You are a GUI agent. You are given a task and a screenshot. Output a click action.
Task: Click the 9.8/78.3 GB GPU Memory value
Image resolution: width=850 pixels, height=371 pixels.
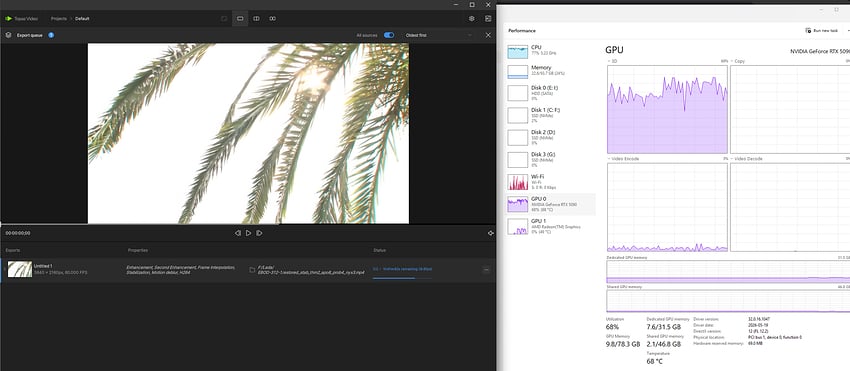(623, 344)
